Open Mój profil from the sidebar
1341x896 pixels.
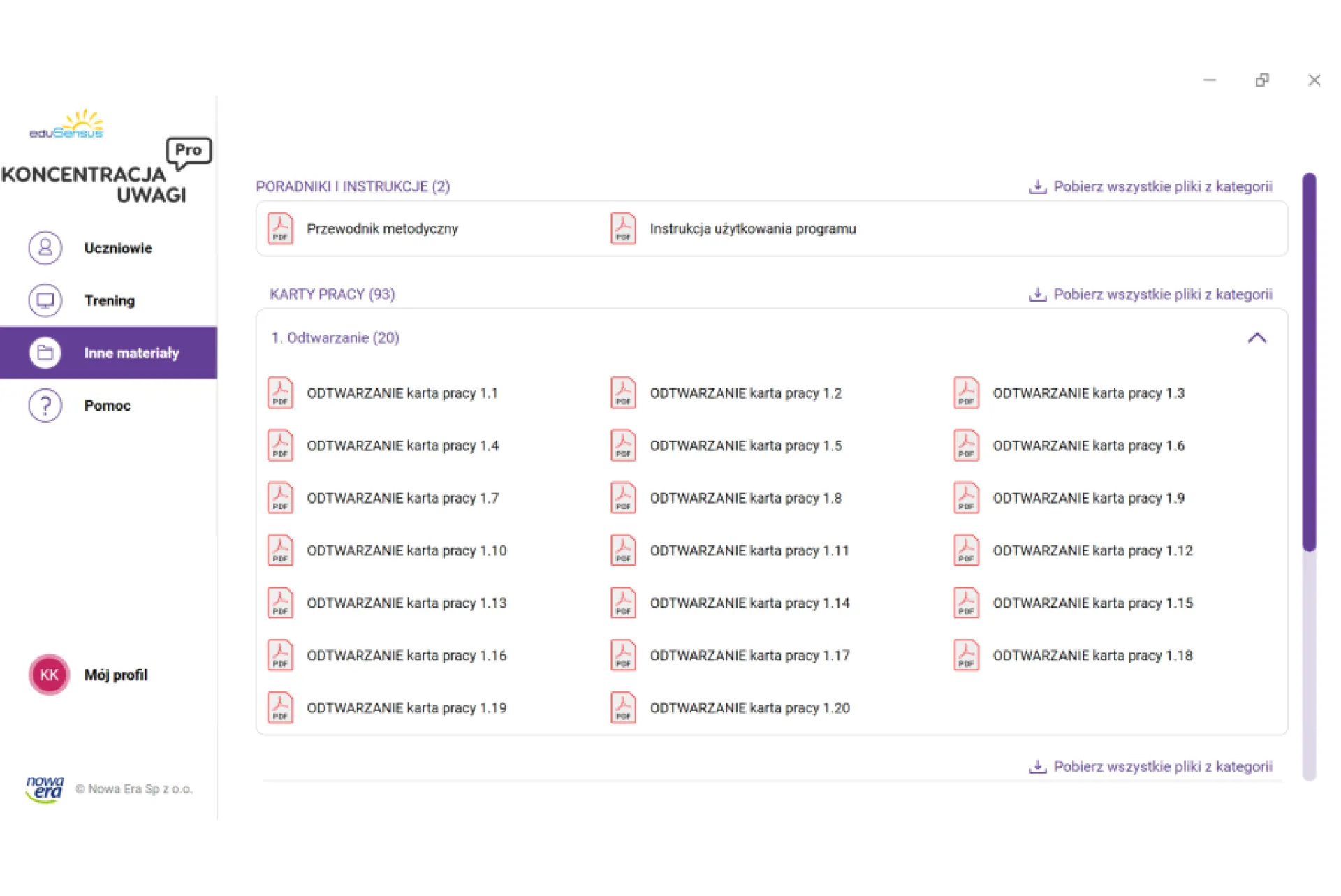click(115, 675)
